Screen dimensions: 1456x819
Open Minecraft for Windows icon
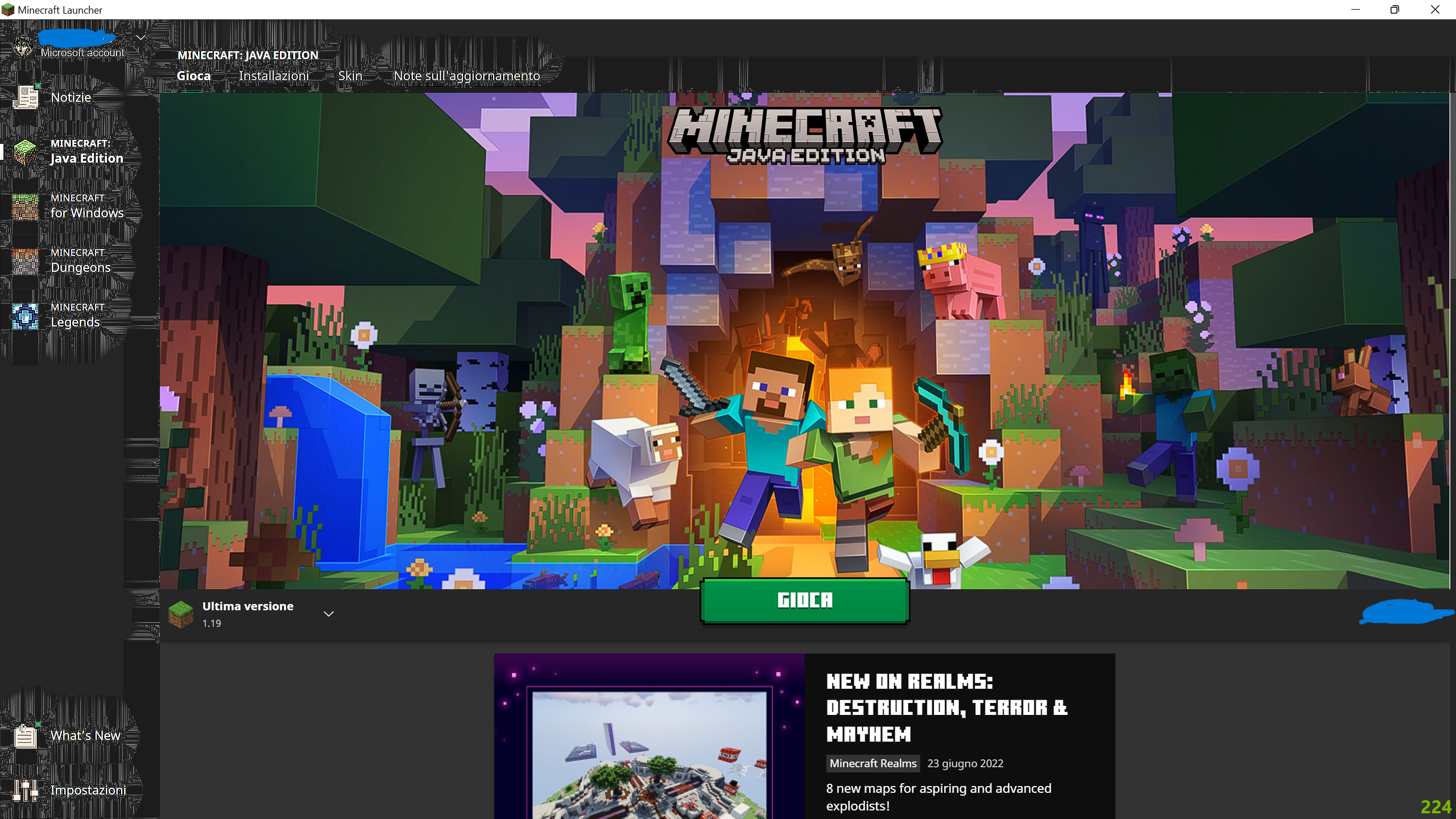[x=26, y=206]
